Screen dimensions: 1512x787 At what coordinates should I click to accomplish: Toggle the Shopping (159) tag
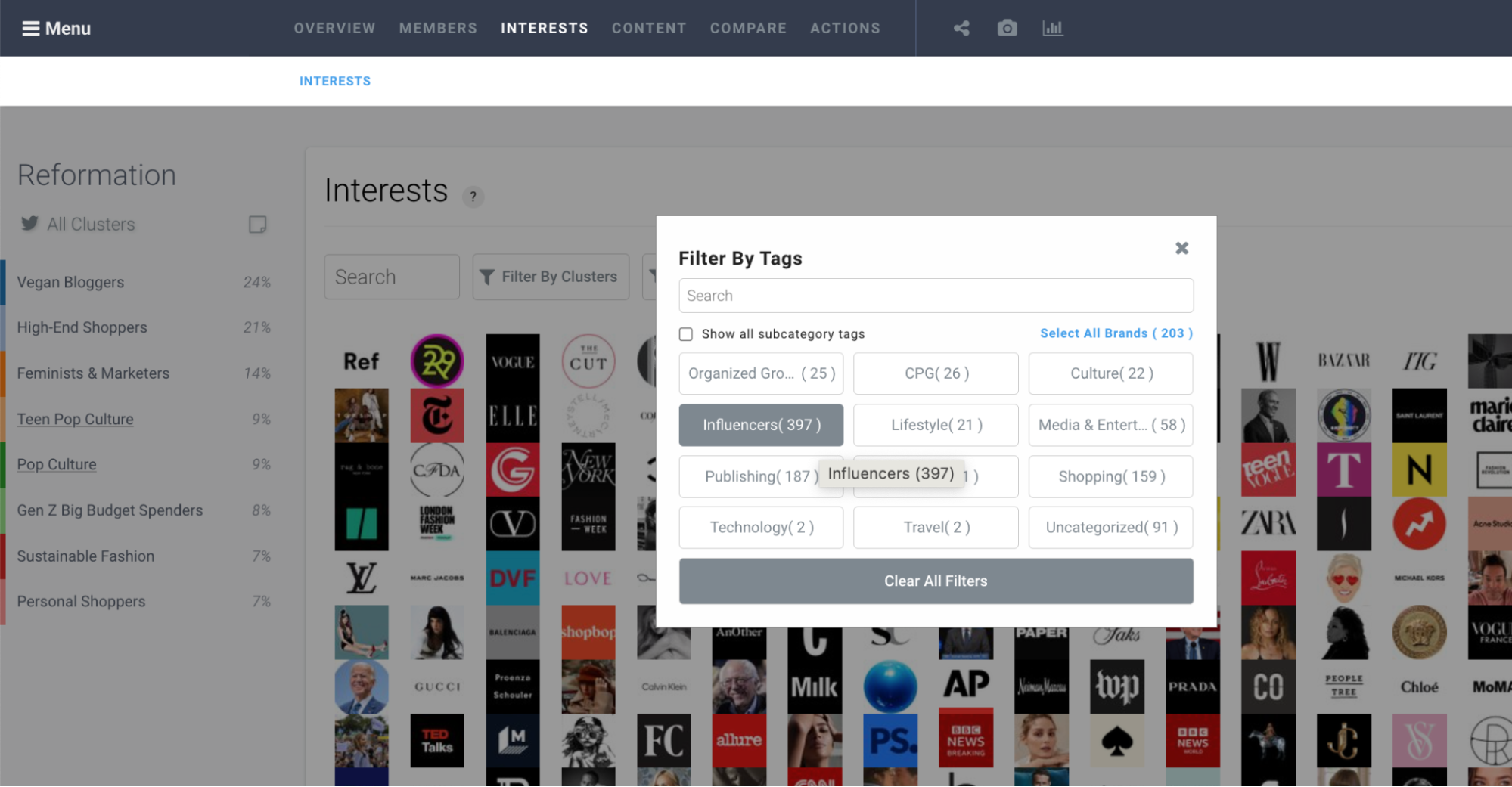(1110, 476)
